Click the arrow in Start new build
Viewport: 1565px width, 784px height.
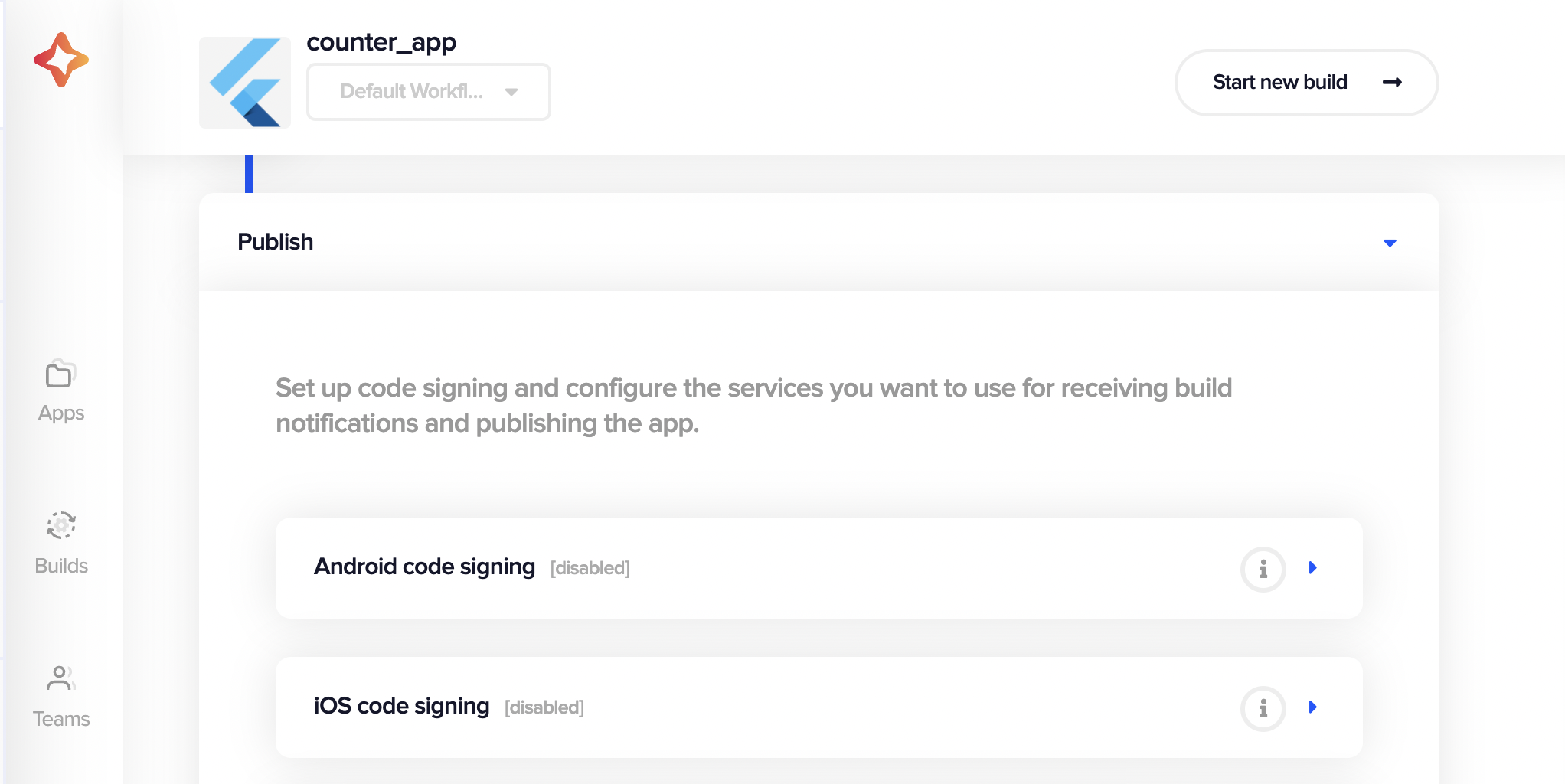tap(1392, 82)
